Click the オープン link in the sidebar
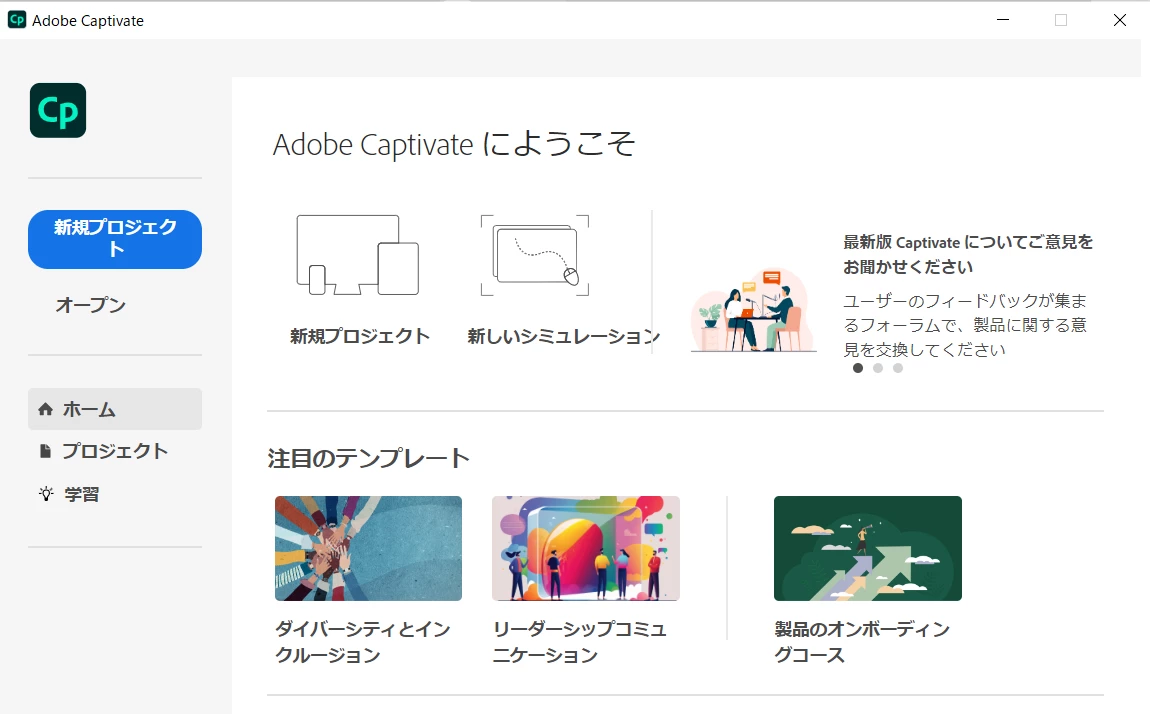 (x=90, y=305)
